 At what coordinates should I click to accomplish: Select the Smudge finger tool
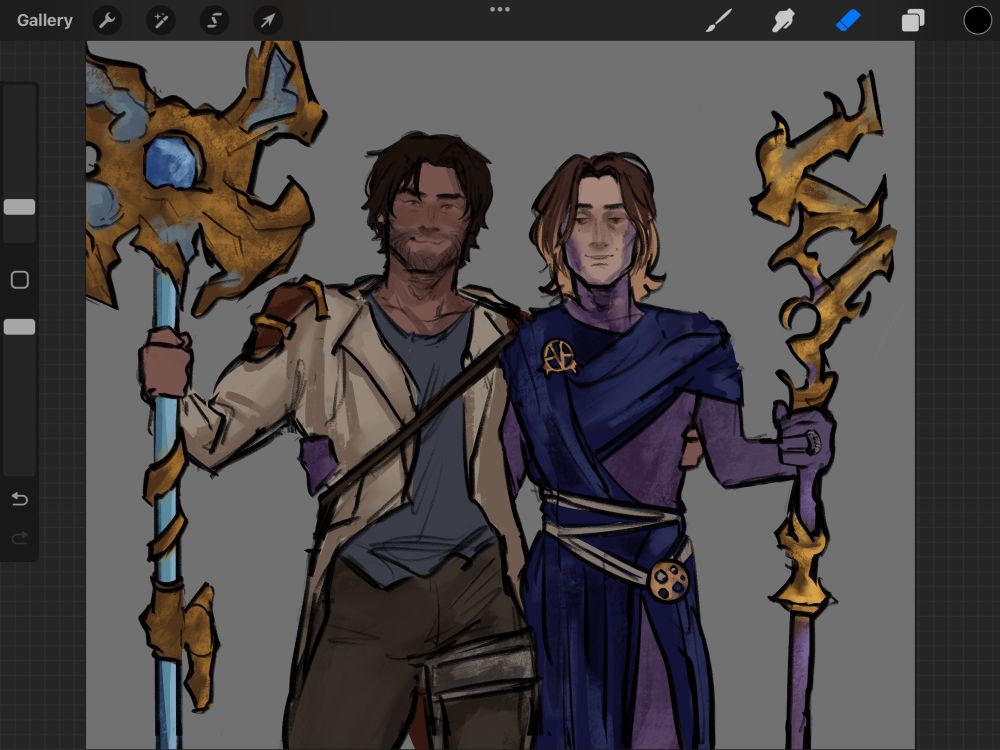(783, 20)
